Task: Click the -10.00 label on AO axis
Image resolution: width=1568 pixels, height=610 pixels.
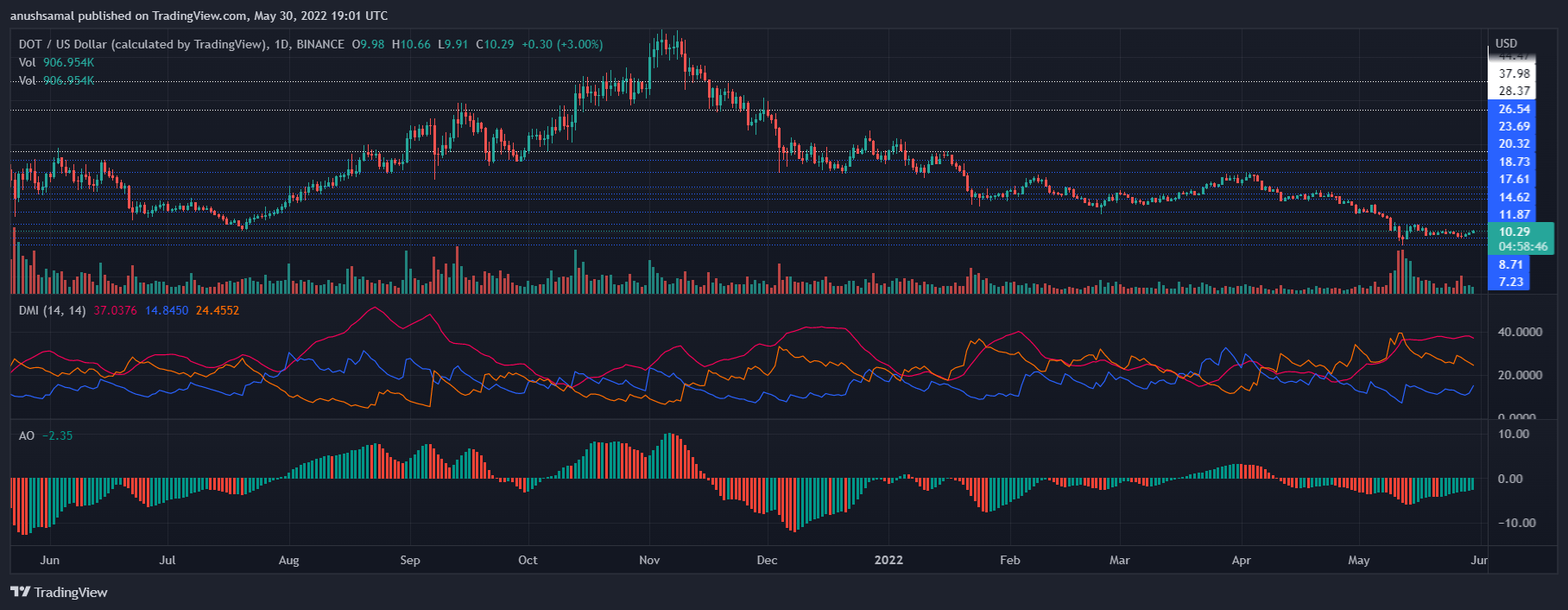Action: click(1516, 523)
